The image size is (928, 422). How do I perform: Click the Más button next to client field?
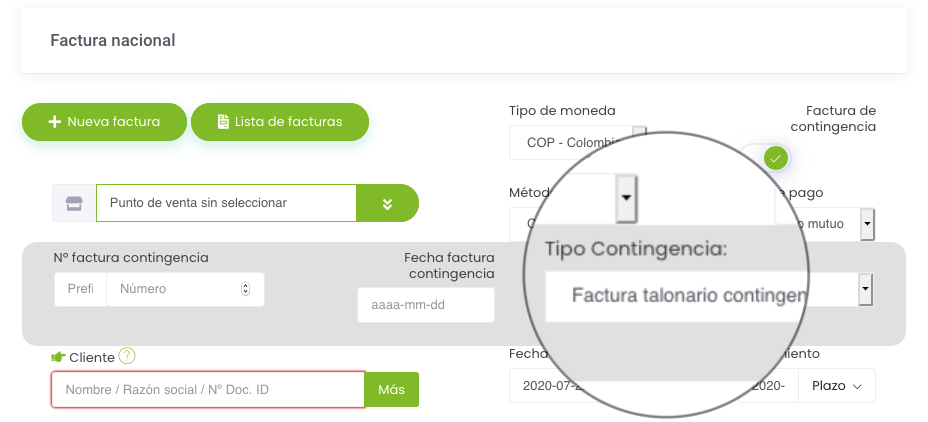[x=391, y=389]
